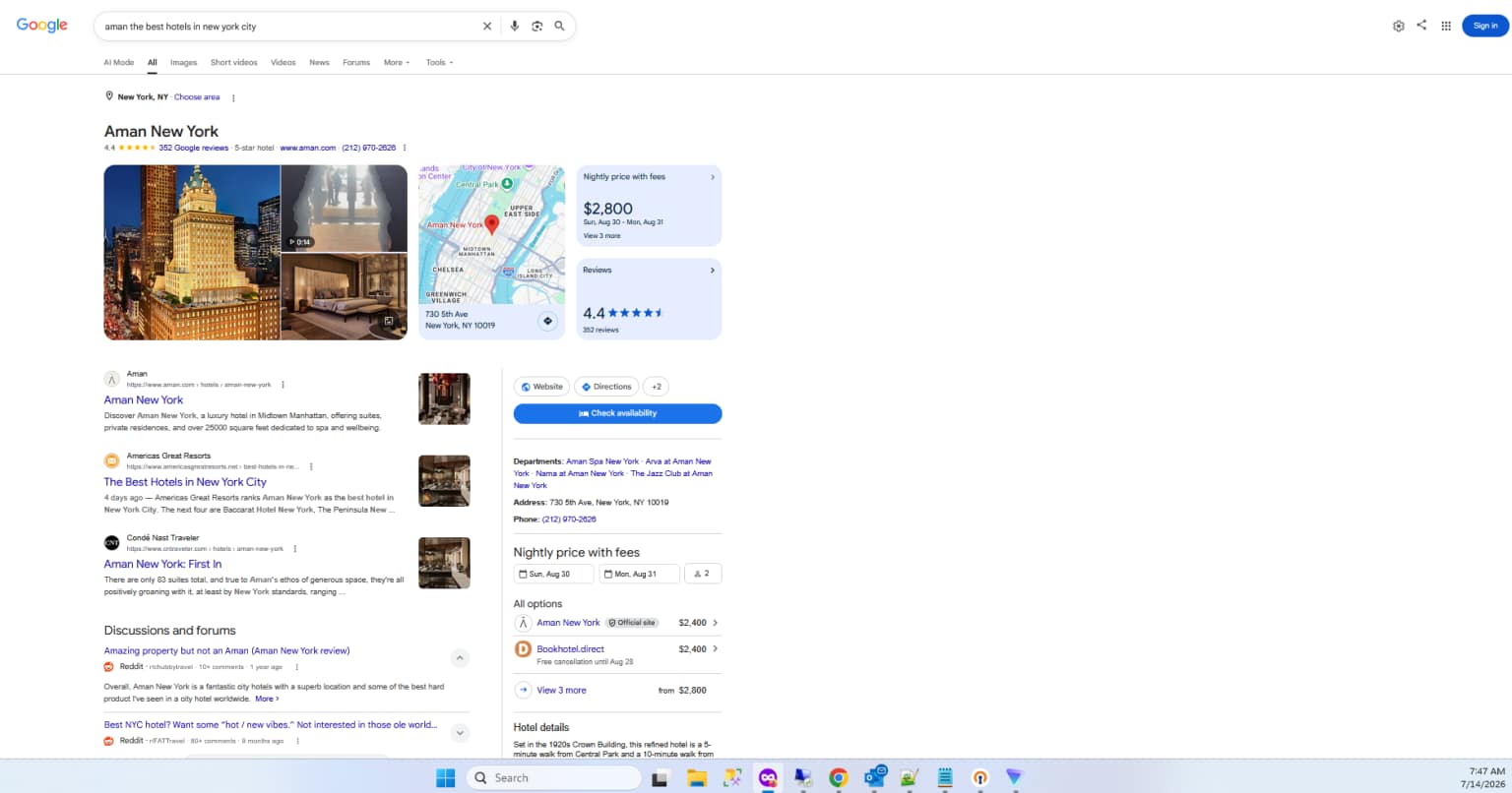Open quick settings gear icon
The width and height of the screenshot is (1512, 793).
[1398, 26]
